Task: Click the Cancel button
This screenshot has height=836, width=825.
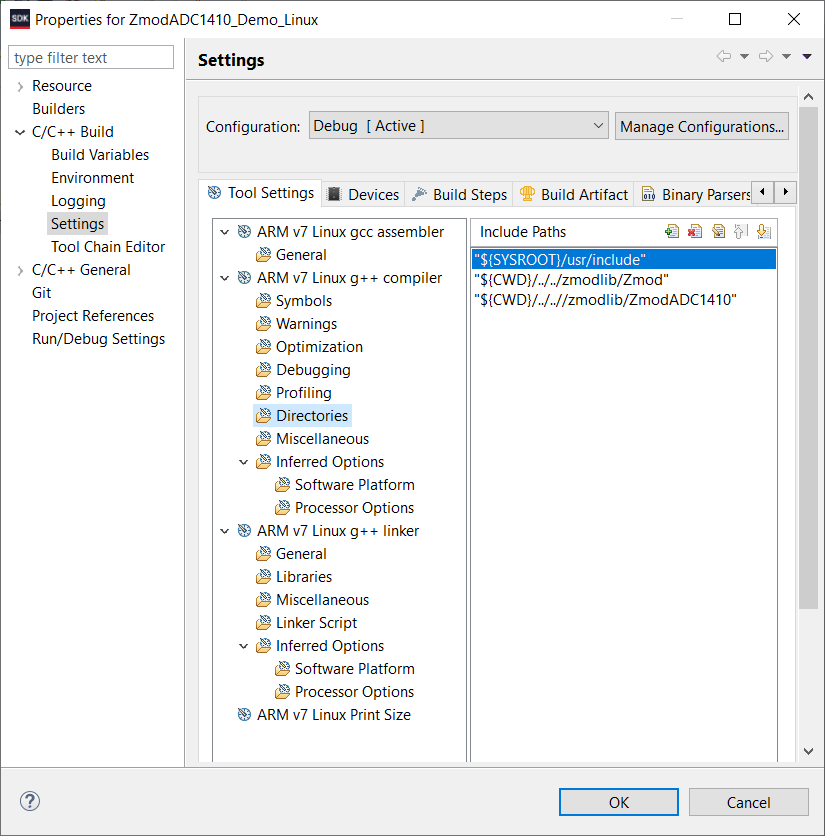Action: pos(748,802)
